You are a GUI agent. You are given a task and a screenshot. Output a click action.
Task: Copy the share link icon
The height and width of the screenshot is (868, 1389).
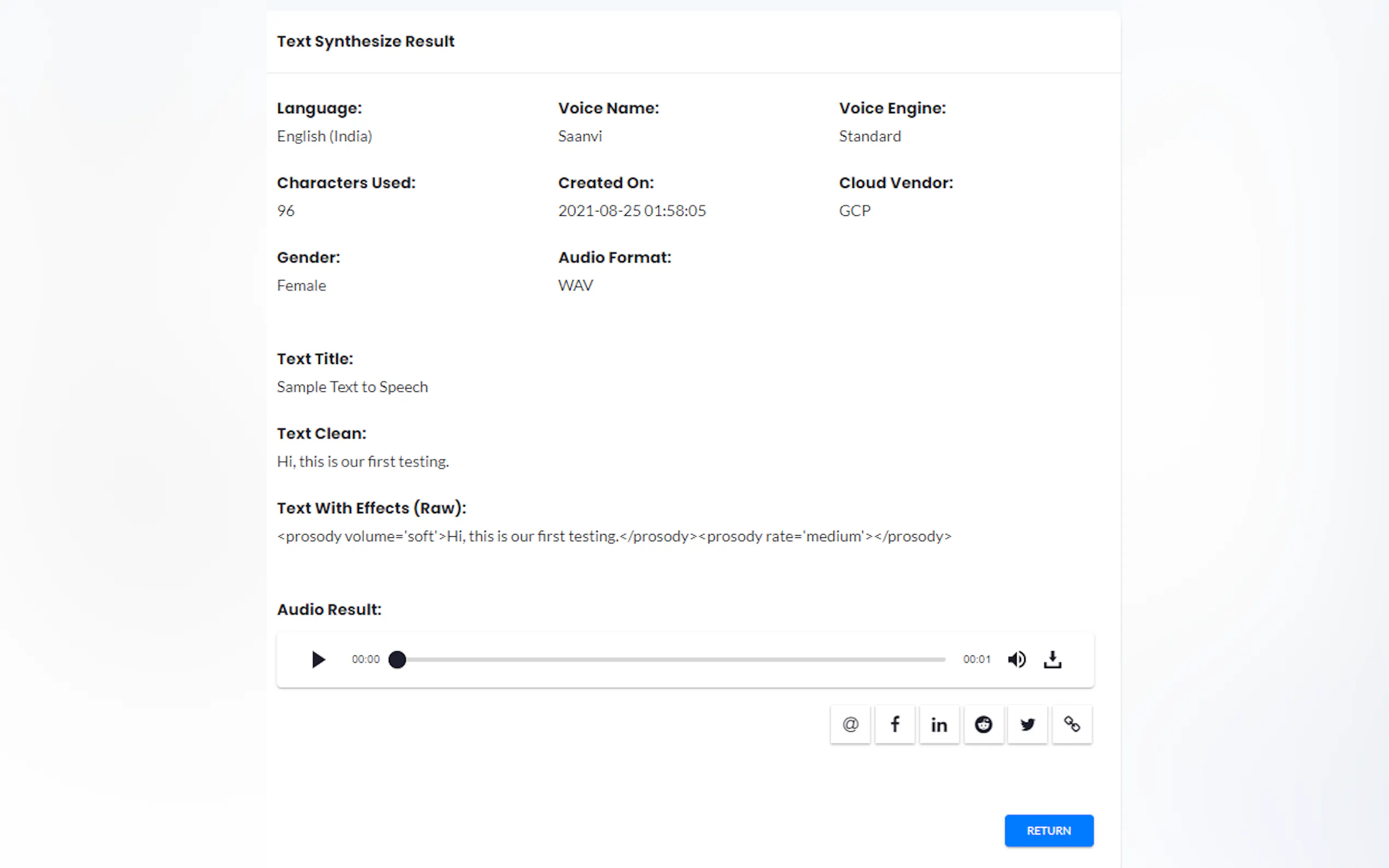(x=1071, y=724)
